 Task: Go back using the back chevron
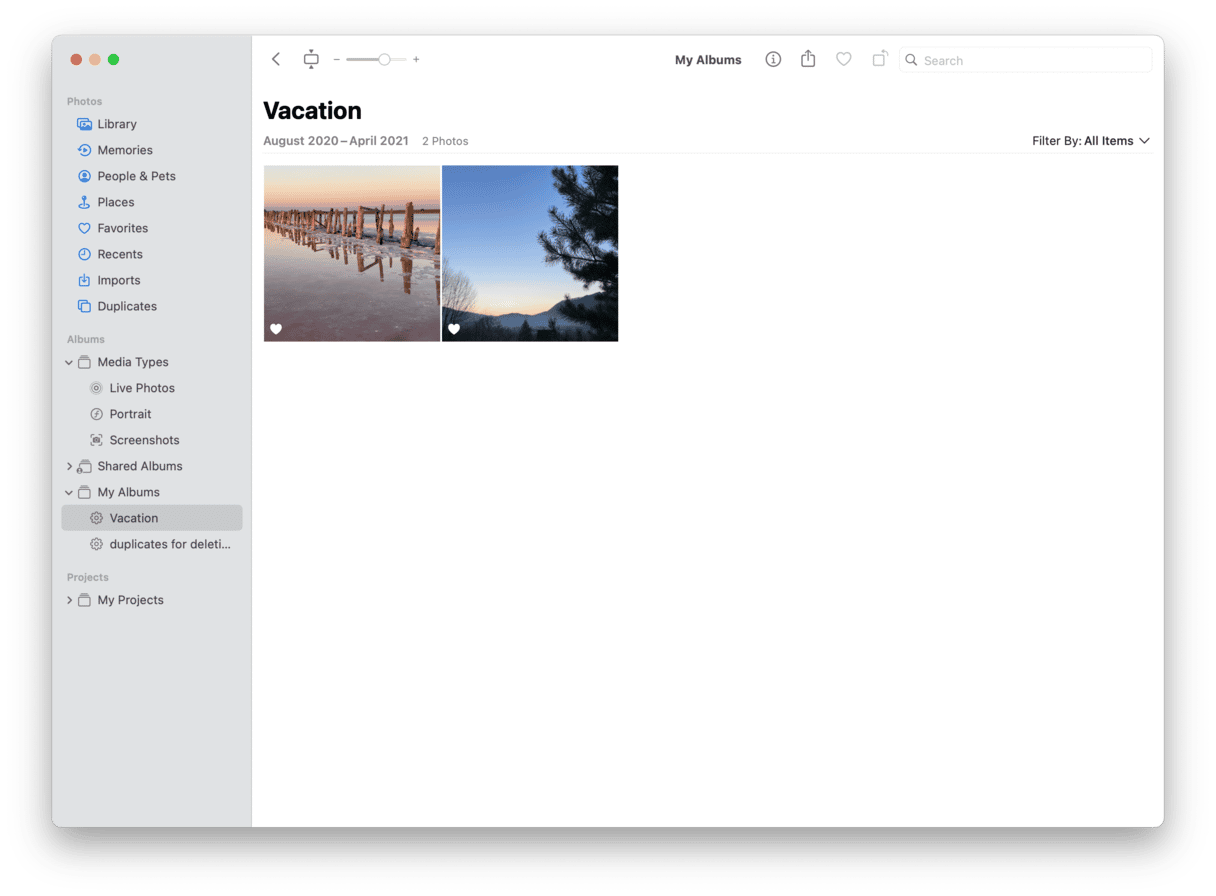point(276,60)
